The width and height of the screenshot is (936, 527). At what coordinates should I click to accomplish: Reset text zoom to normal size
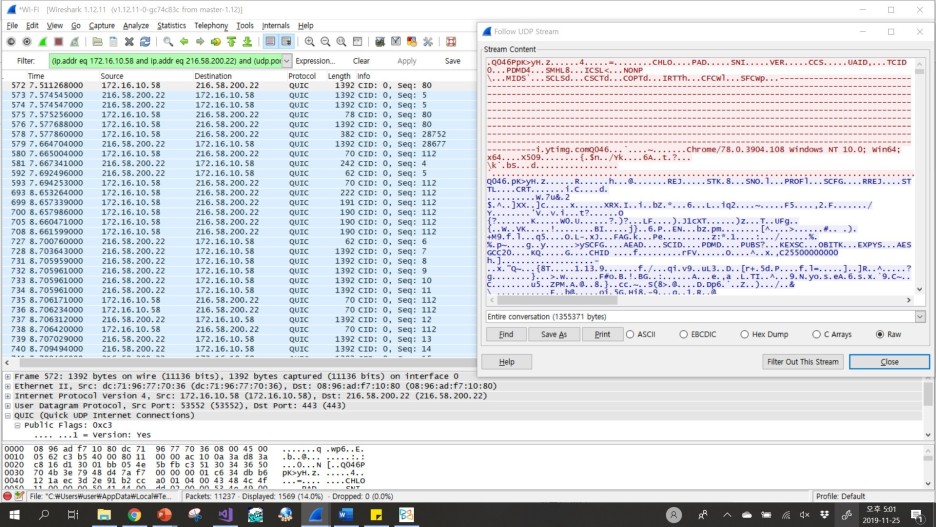(x=341, y=42)
